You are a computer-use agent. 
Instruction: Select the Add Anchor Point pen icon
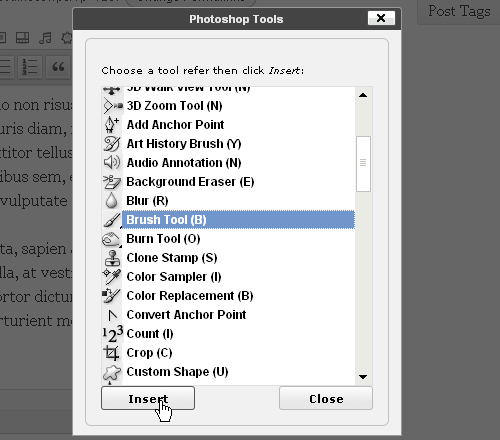tap(112, 125)
